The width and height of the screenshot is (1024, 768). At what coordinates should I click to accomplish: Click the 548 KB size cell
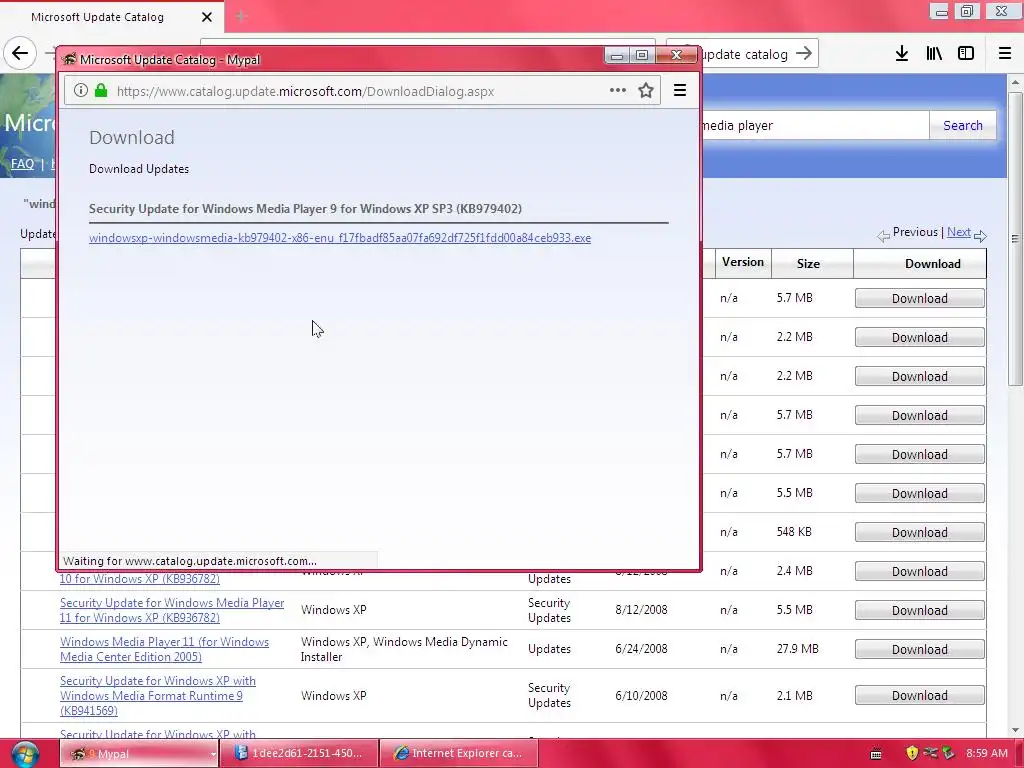(794, 532)
